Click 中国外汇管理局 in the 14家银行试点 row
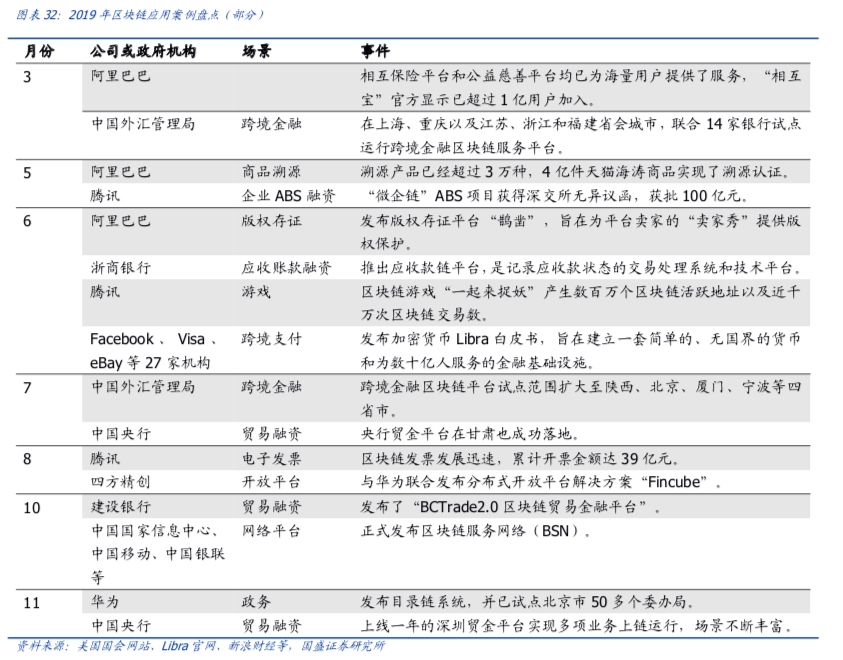 pos(143,124)
